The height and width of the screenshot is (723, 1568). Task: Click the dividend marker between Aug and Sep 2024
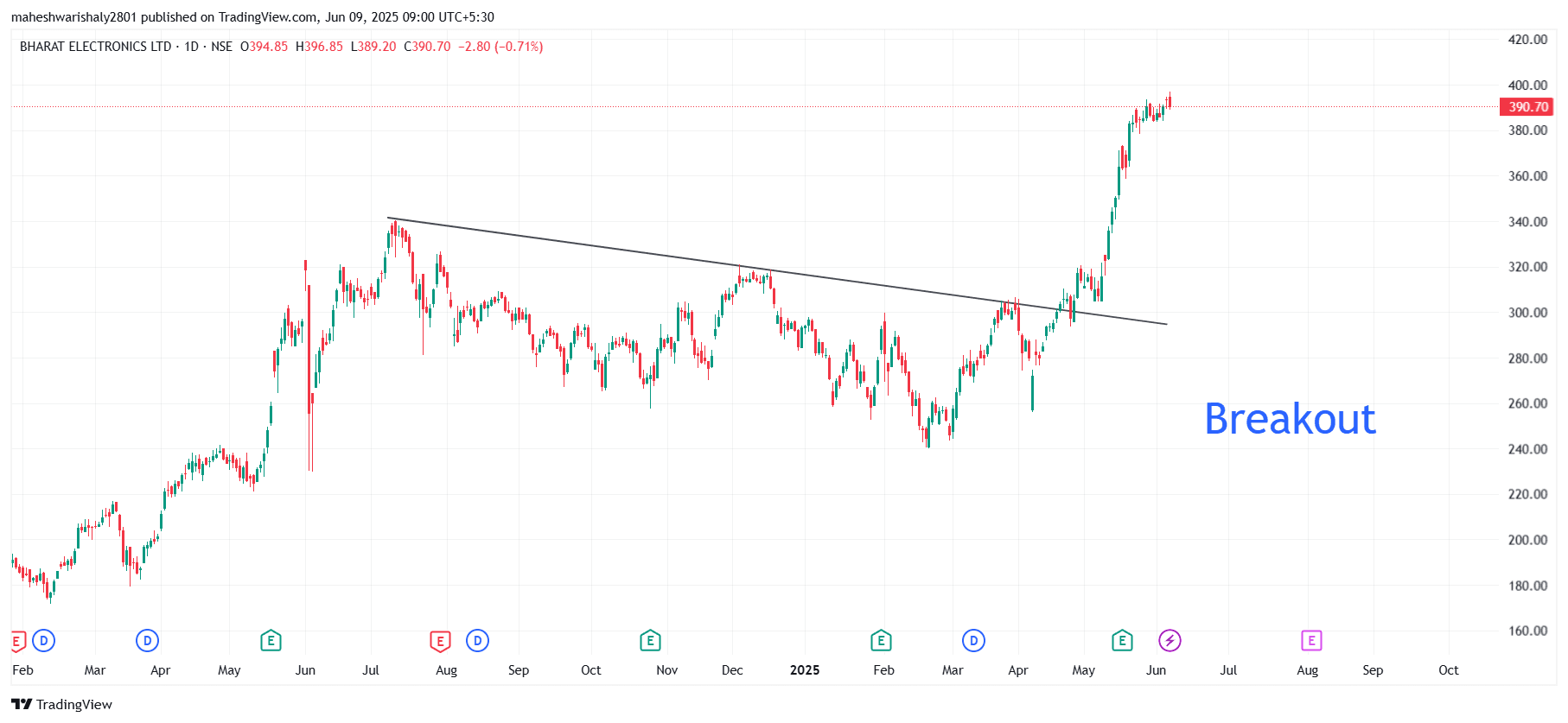tap(478, 641)
